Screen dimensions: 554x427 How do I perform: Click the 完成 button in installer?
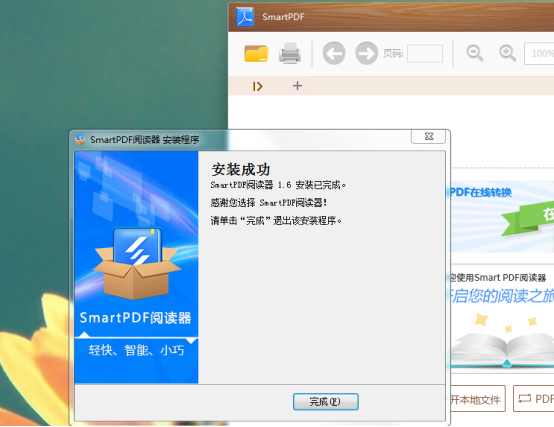(325, 402)
